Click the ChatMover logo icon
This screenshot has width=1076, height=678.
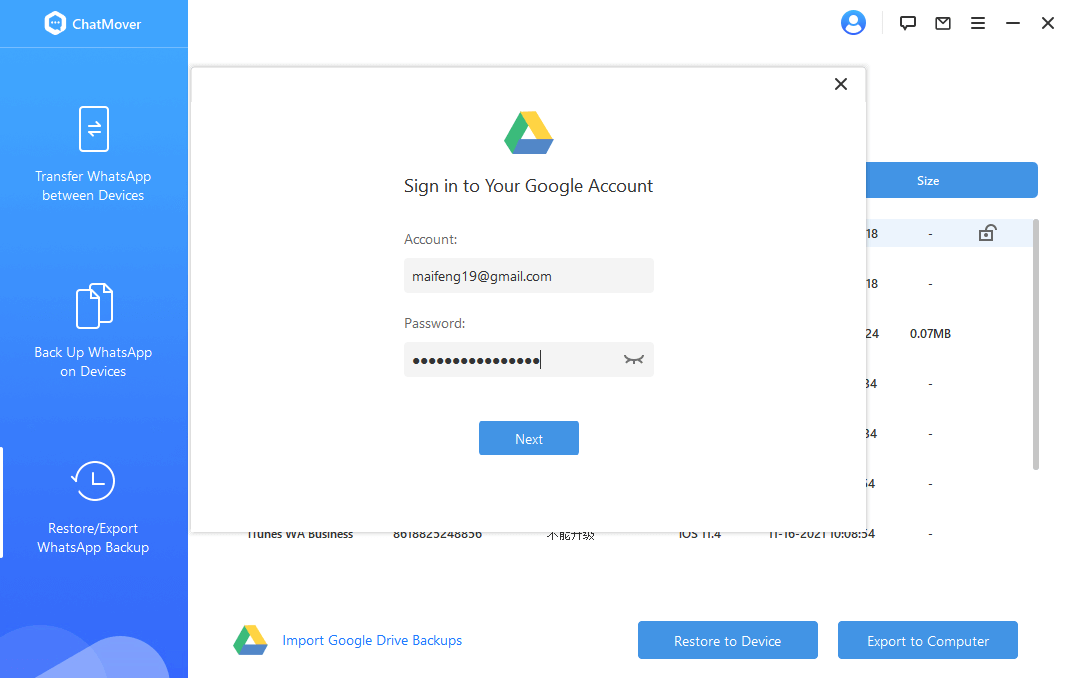[x=55, y=24]
